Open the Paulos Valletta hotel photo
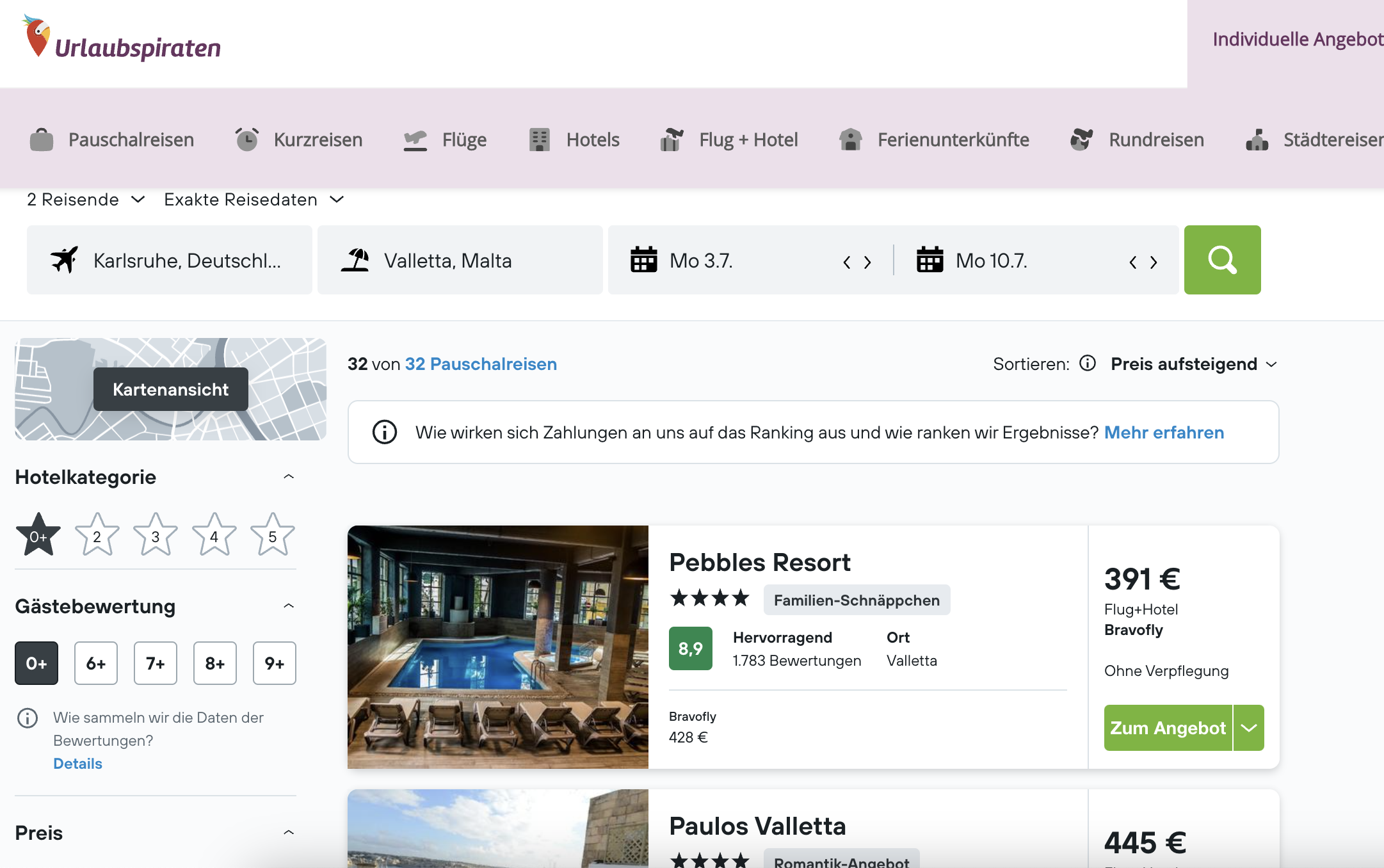The width and height of the screenshot is (1384, 868). coord(498,828)
